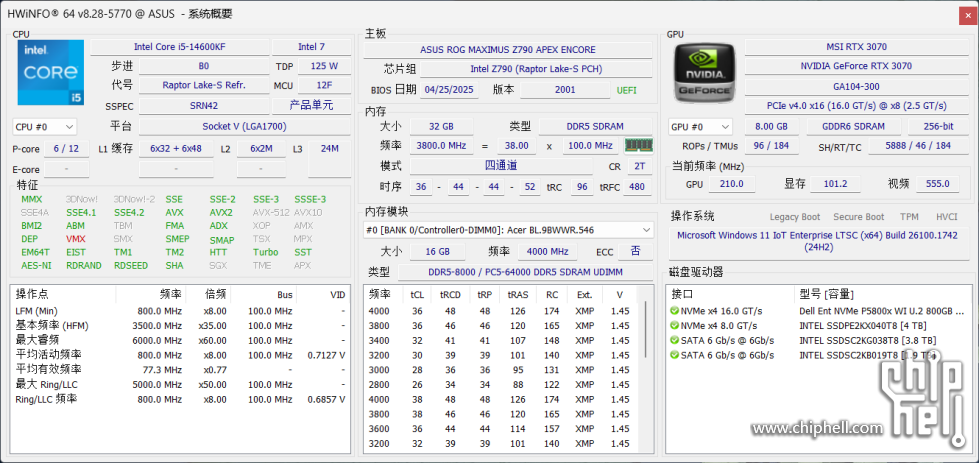Image resolution: width=979 pixels, height=463 pixels.
Task: Click the 操作点 column header
Action: tap(63, 295)
